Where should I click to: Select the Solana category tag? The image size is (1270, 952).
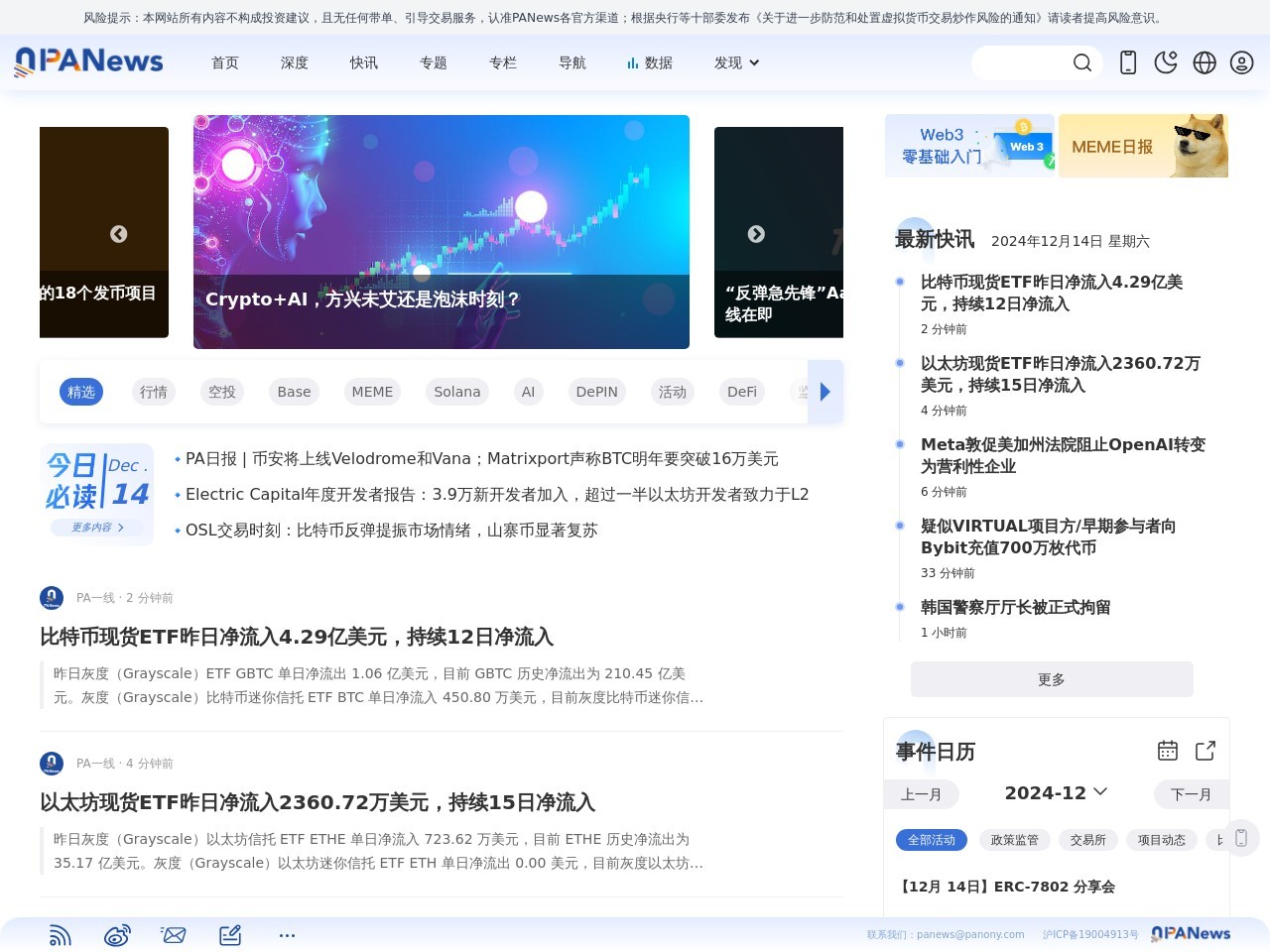[x=457, y=392]
